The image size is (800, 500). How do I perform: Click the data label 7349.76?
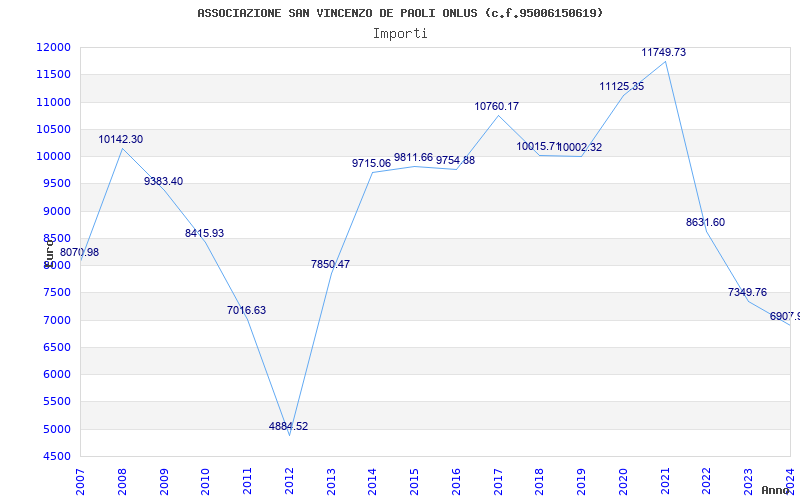[x=747, y=292]
